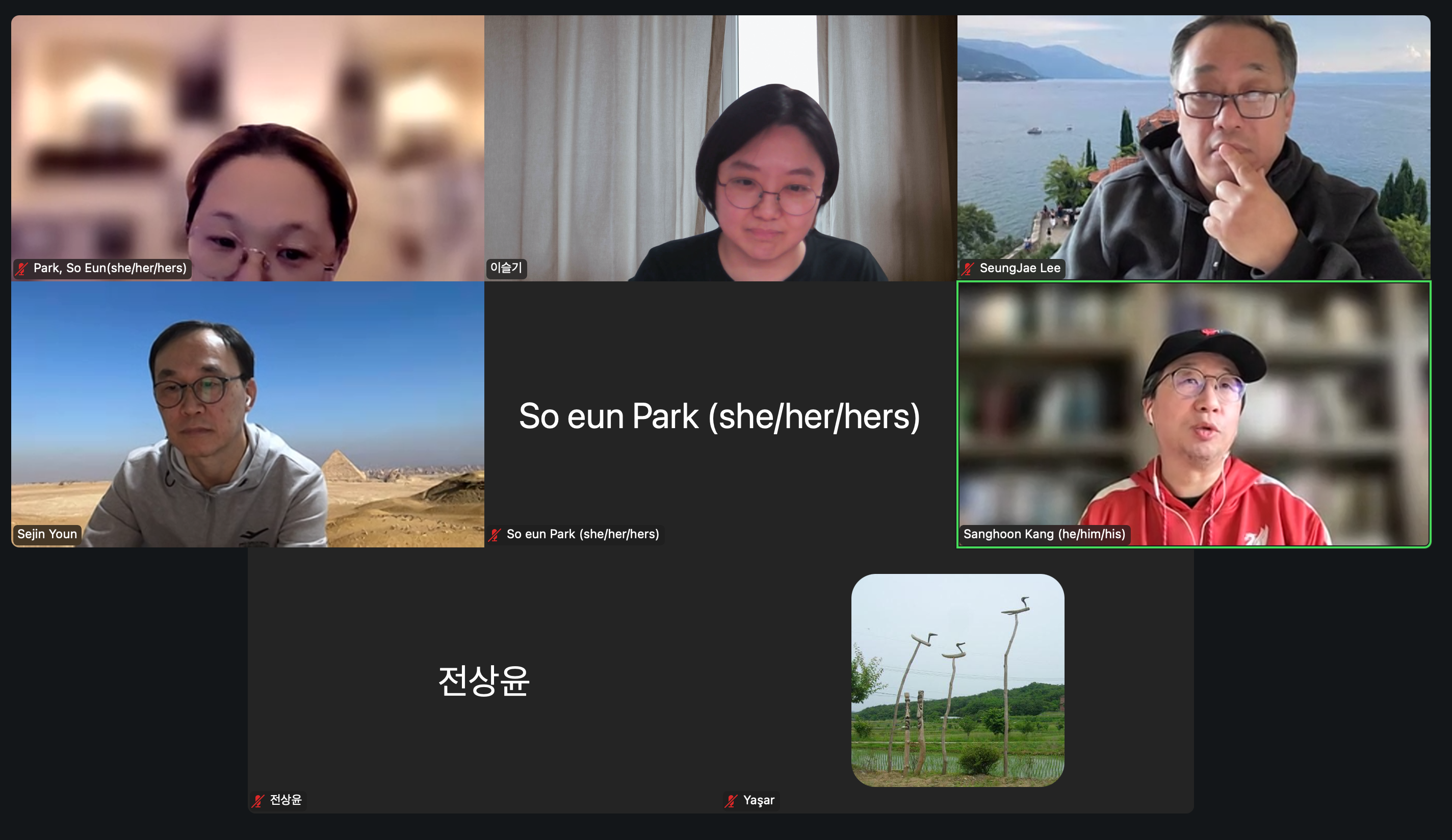
Task: Select Sejin Youn's video tile with pyramid background
Action: tap(248, 414)
